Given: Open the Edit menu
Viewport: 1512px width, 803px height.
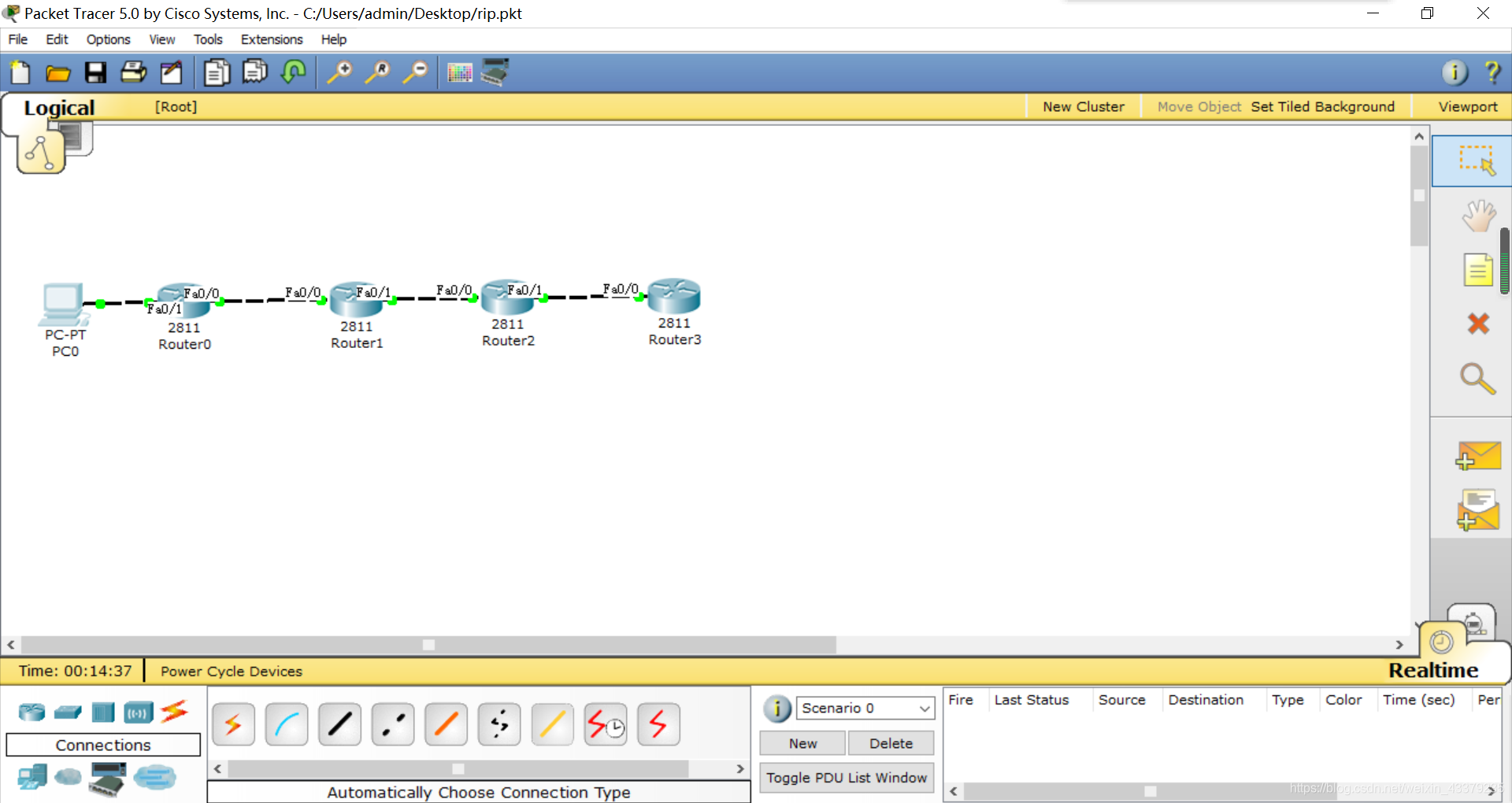Looking at the screenshot, I should click(x=57, y=39).
